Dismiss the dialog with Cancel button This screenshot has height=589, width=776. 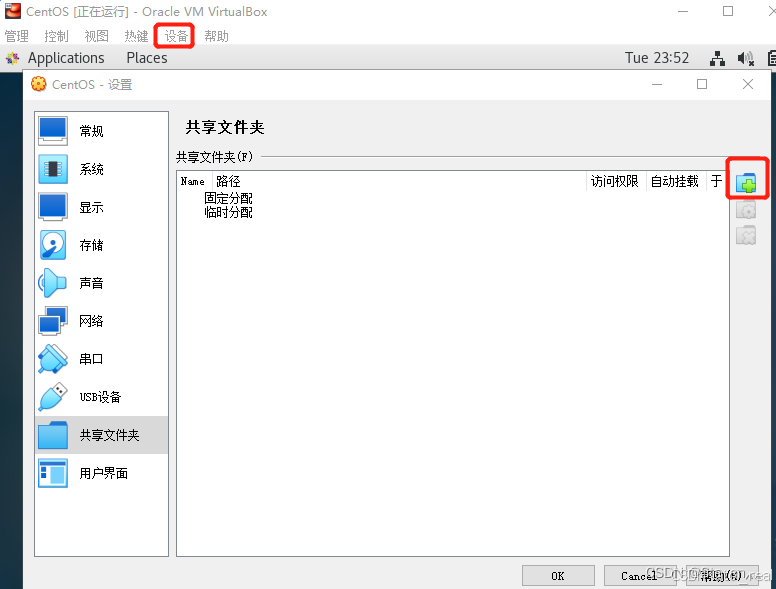[640, 576]
